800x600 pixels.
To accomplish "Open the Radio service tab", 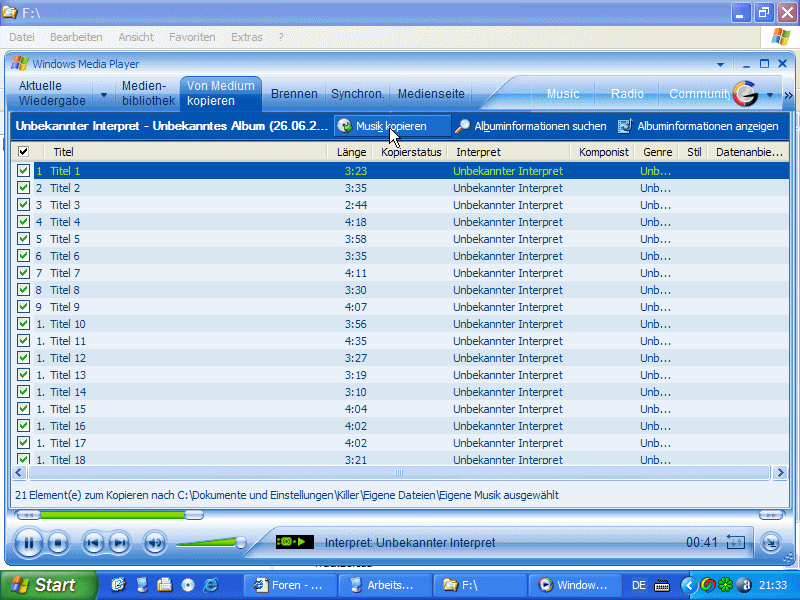I will [627, 94].
